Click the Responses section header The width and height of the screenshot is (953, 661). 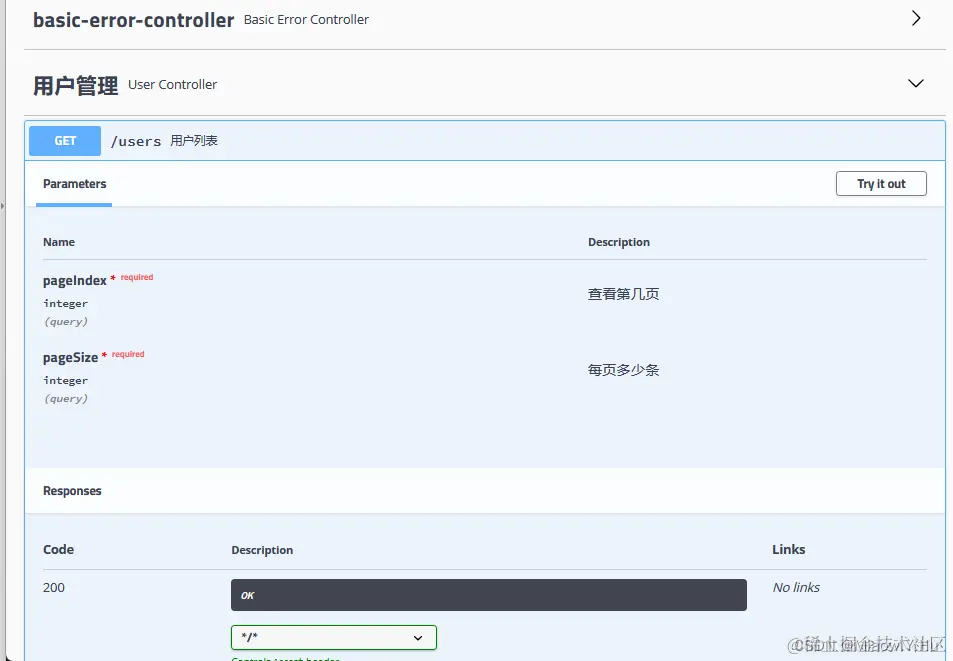pyautogui.click(x=72, y=491)
